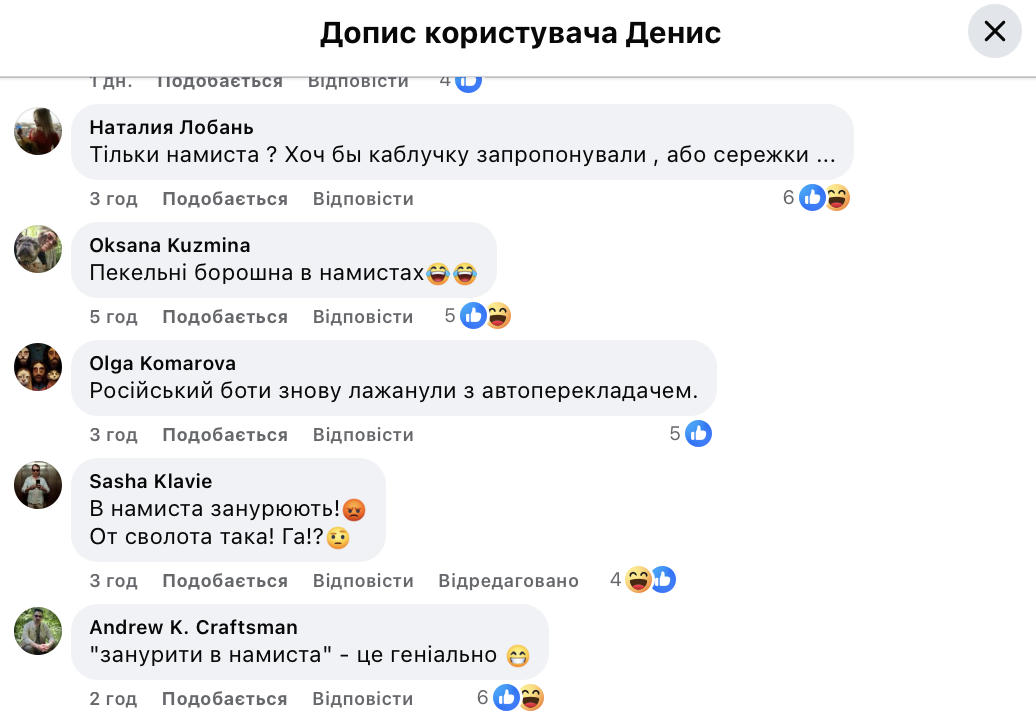Reply to Oksana Kuzmina's comment
This screenshot has width=1036, height=714.
363,317
